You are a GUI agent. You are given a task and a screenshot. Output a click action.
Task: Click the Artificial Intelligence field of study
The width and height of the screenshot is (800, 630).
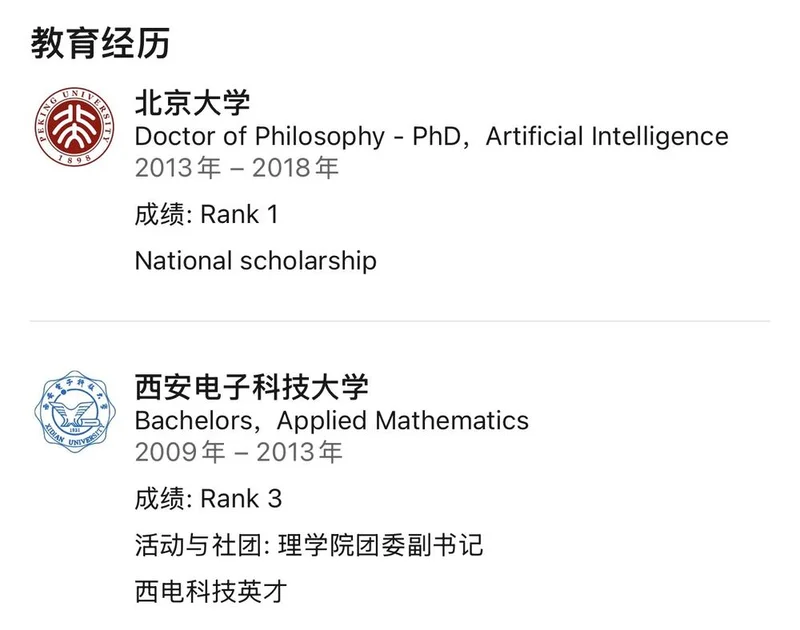(x=607, y=136)
